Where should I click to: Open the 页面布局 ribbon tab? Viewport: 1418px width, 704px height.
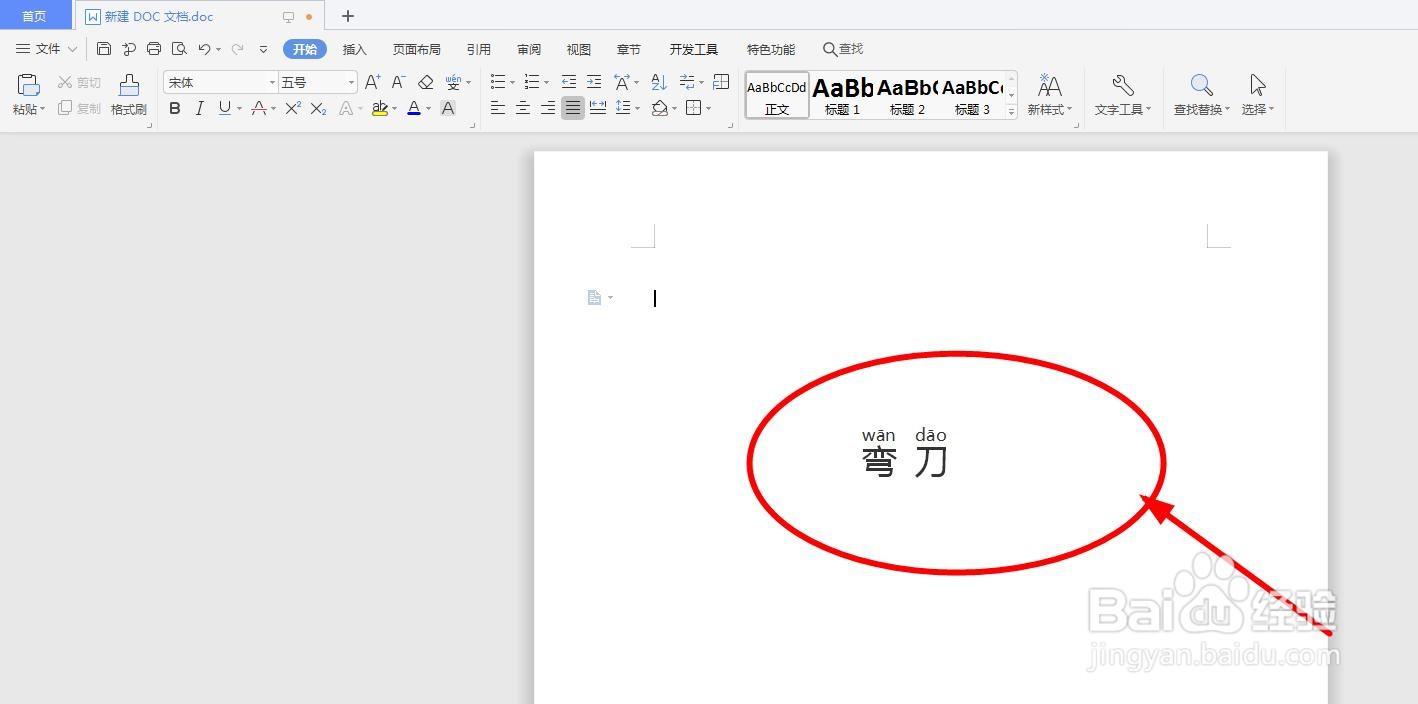pyautogui.click(x=416, y=48)
